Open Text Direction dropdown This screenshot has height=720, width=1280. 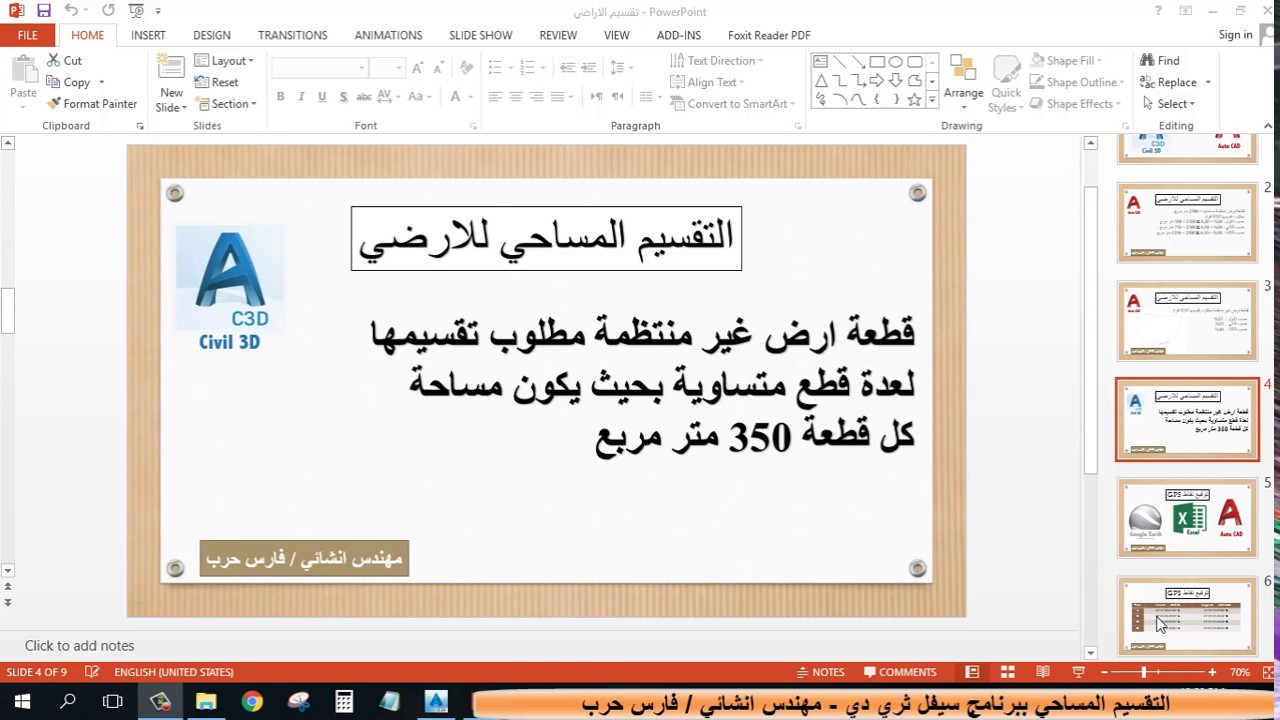click(x=716, y=61)
